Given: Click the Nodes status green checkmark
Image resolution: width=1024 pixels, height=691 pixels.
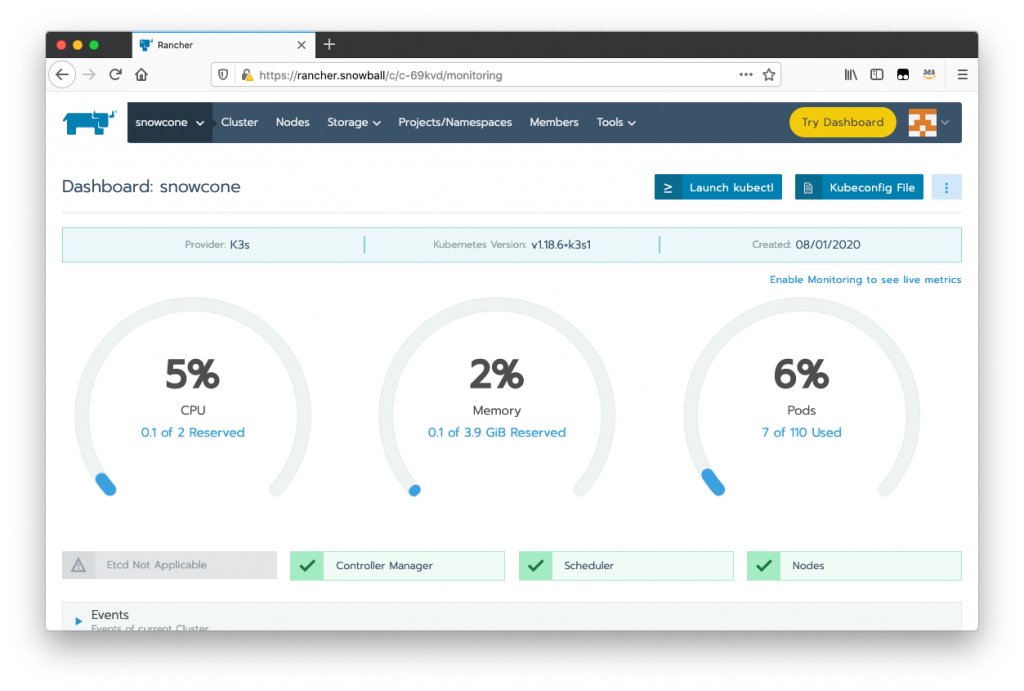Looking at the screenshot, I should (763, 566).
